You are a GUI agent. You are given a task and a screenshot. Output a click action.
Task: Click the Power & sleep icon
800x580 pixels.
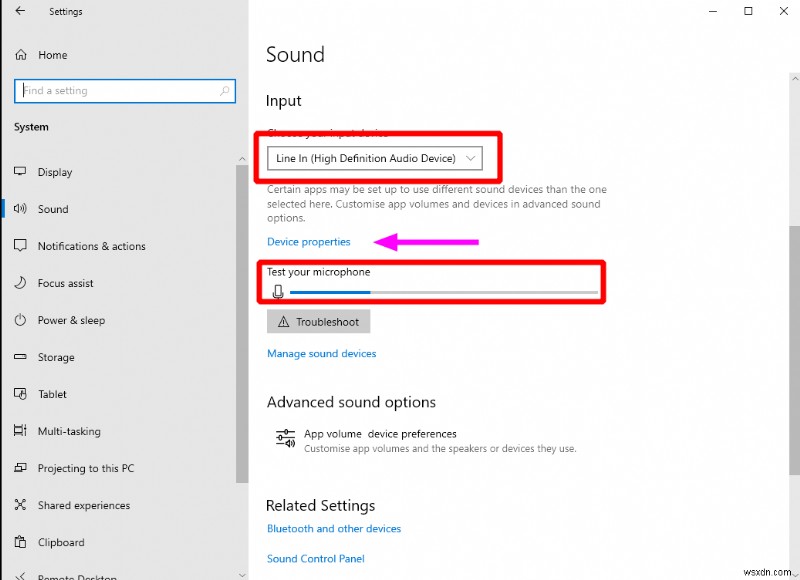coord(21,320)
